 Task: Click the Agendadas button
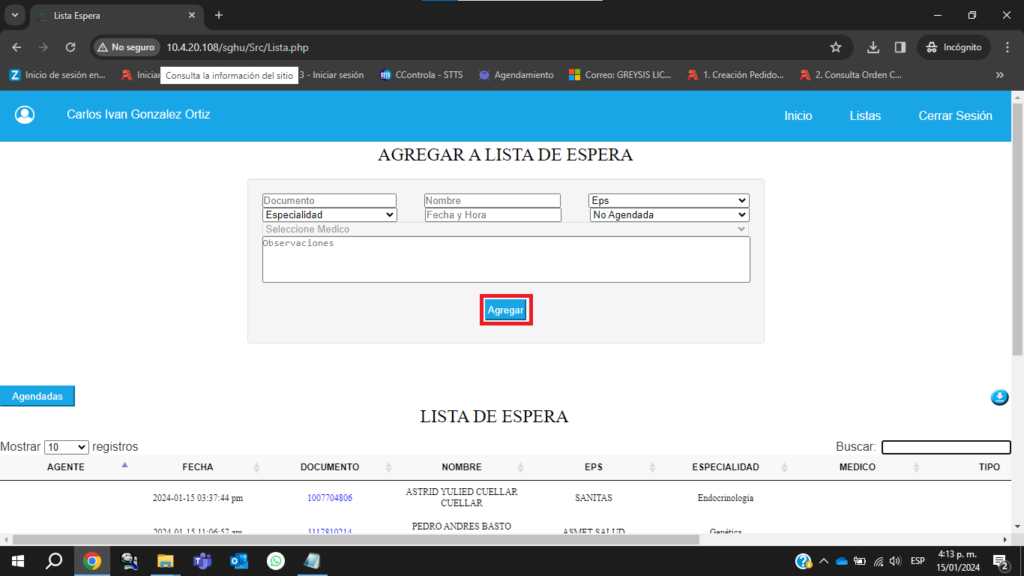pos(37,396)
